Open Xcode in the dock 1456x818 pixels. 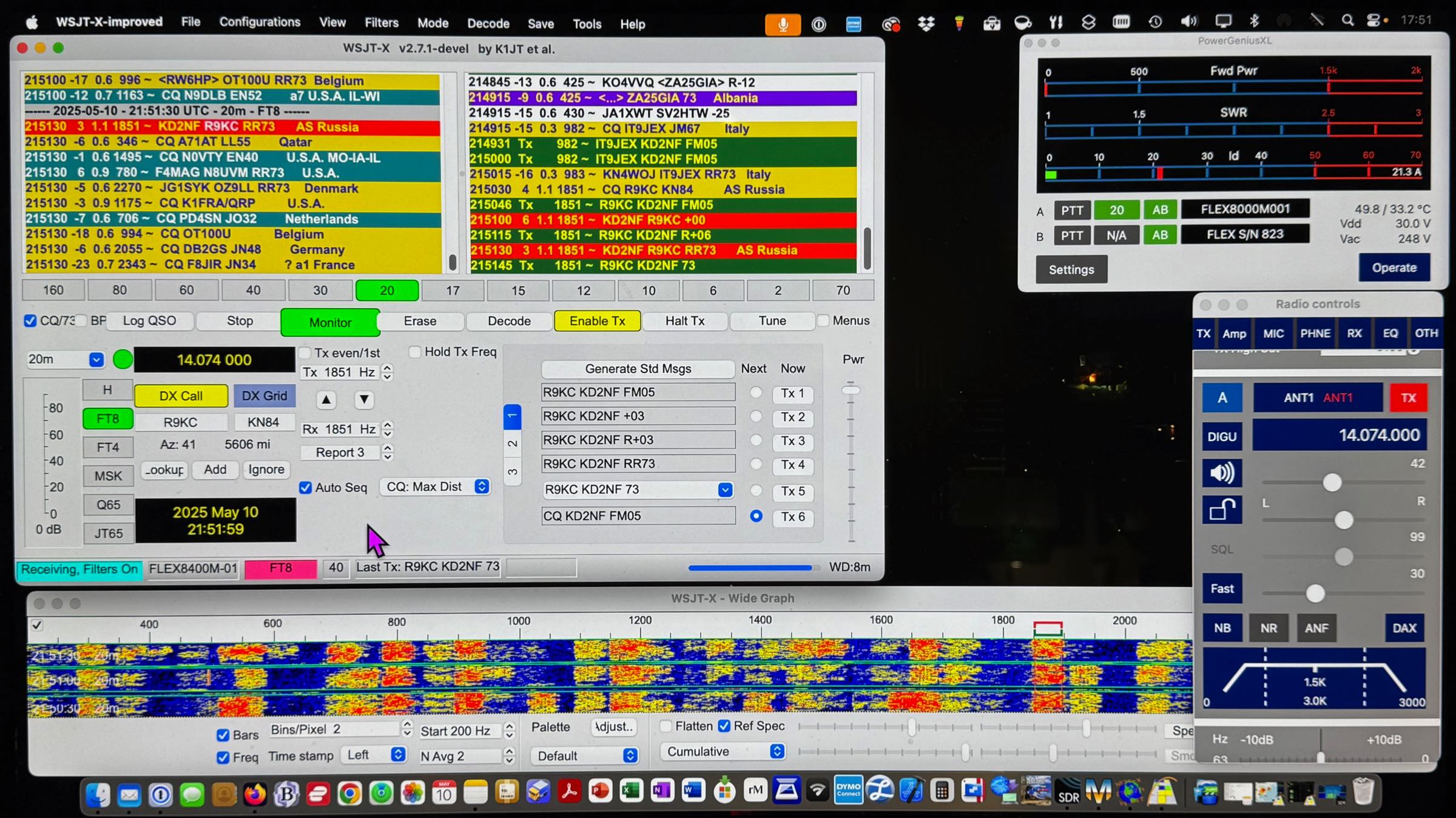(912, 790)
